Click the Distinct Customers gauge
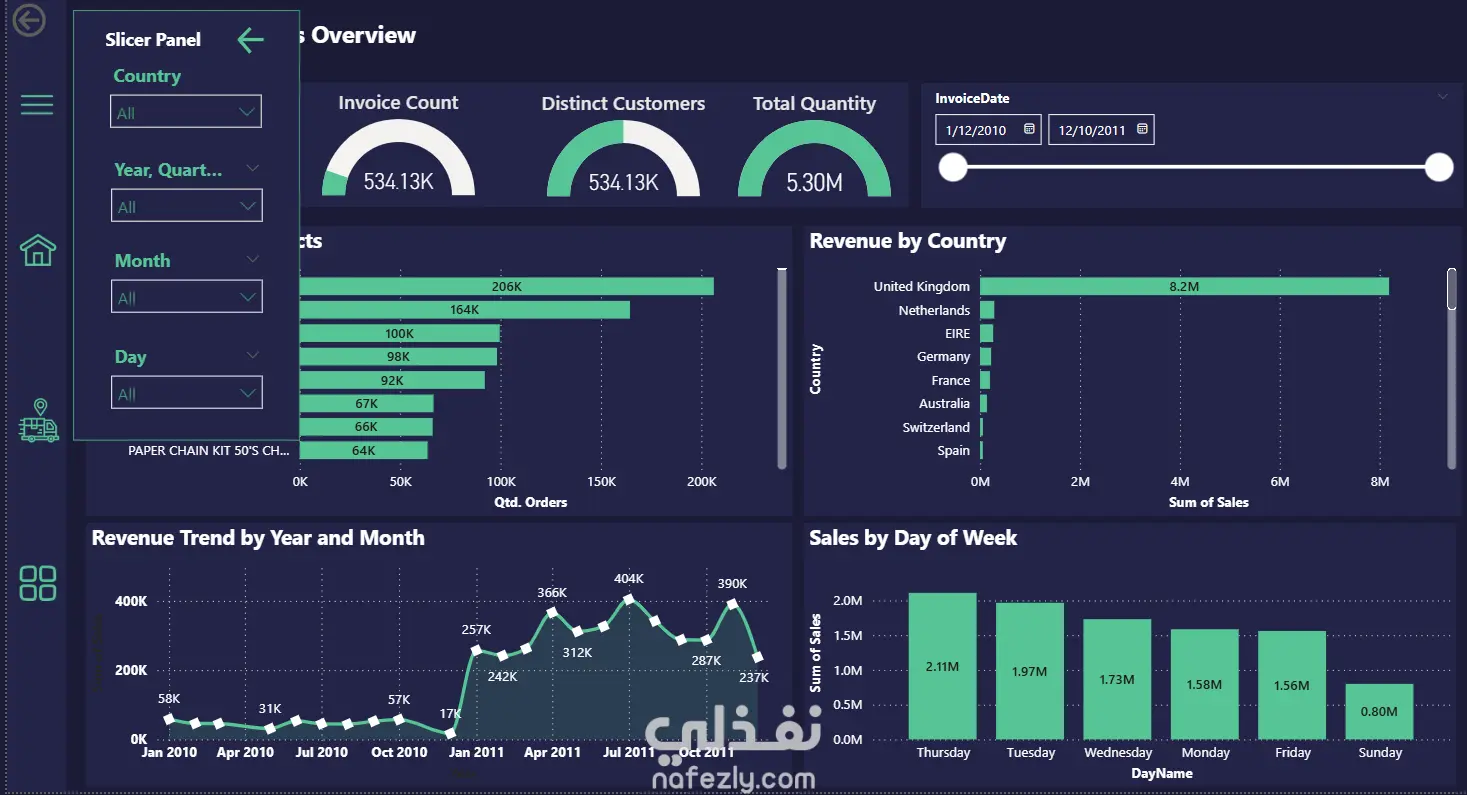Image resolution: width=1467 pixels, height=795 pixels. pos(623,158)
